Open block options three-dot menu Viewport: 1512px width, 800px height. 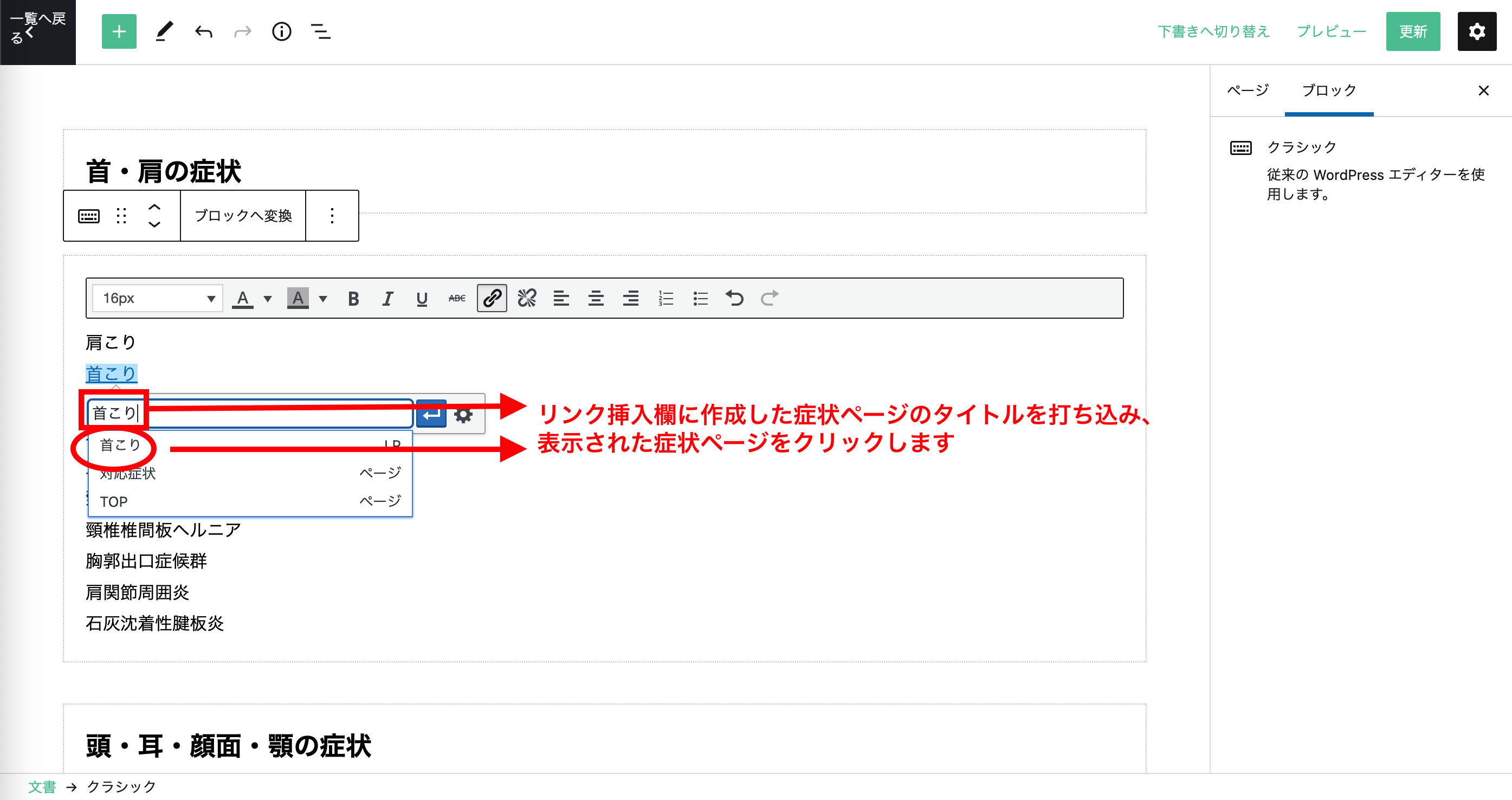pos(332,215)
